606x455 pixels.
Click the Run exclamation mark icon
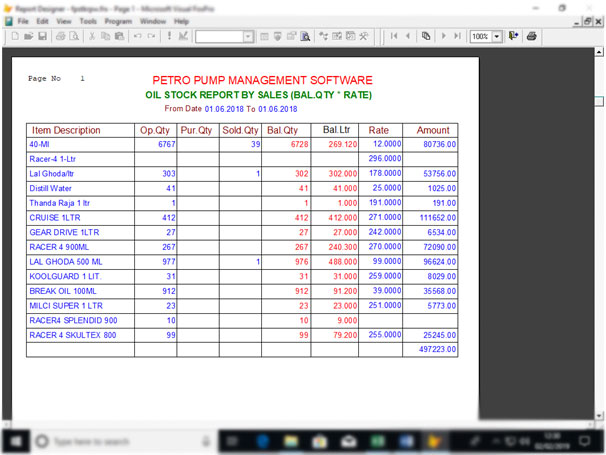[169, 36]
